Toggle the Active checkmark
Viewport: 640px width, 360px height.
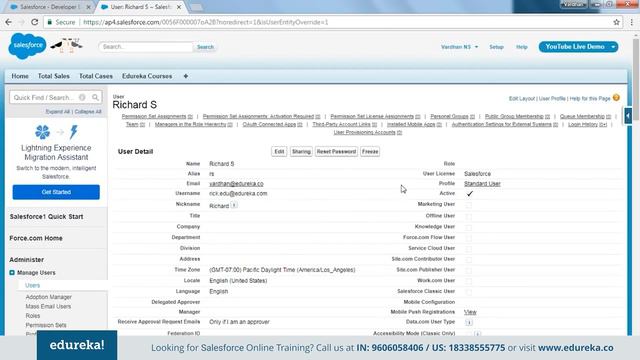pos(469,193)
